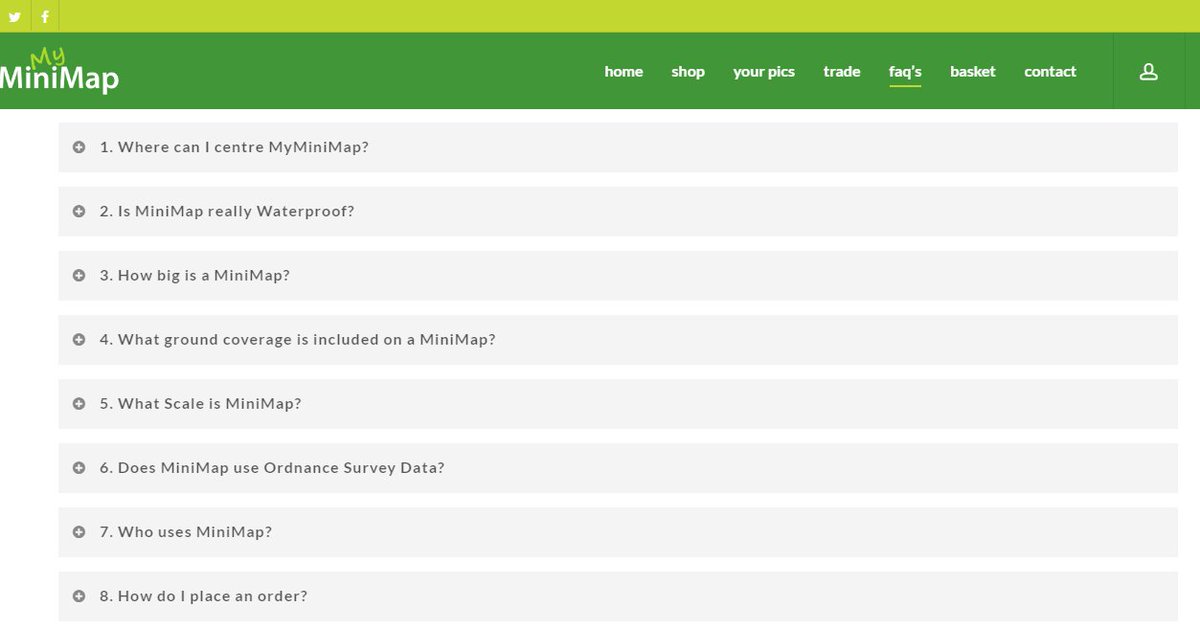The image size is (1200, 629).
Task: Open the shop menu item
Action: pos(688,72)
